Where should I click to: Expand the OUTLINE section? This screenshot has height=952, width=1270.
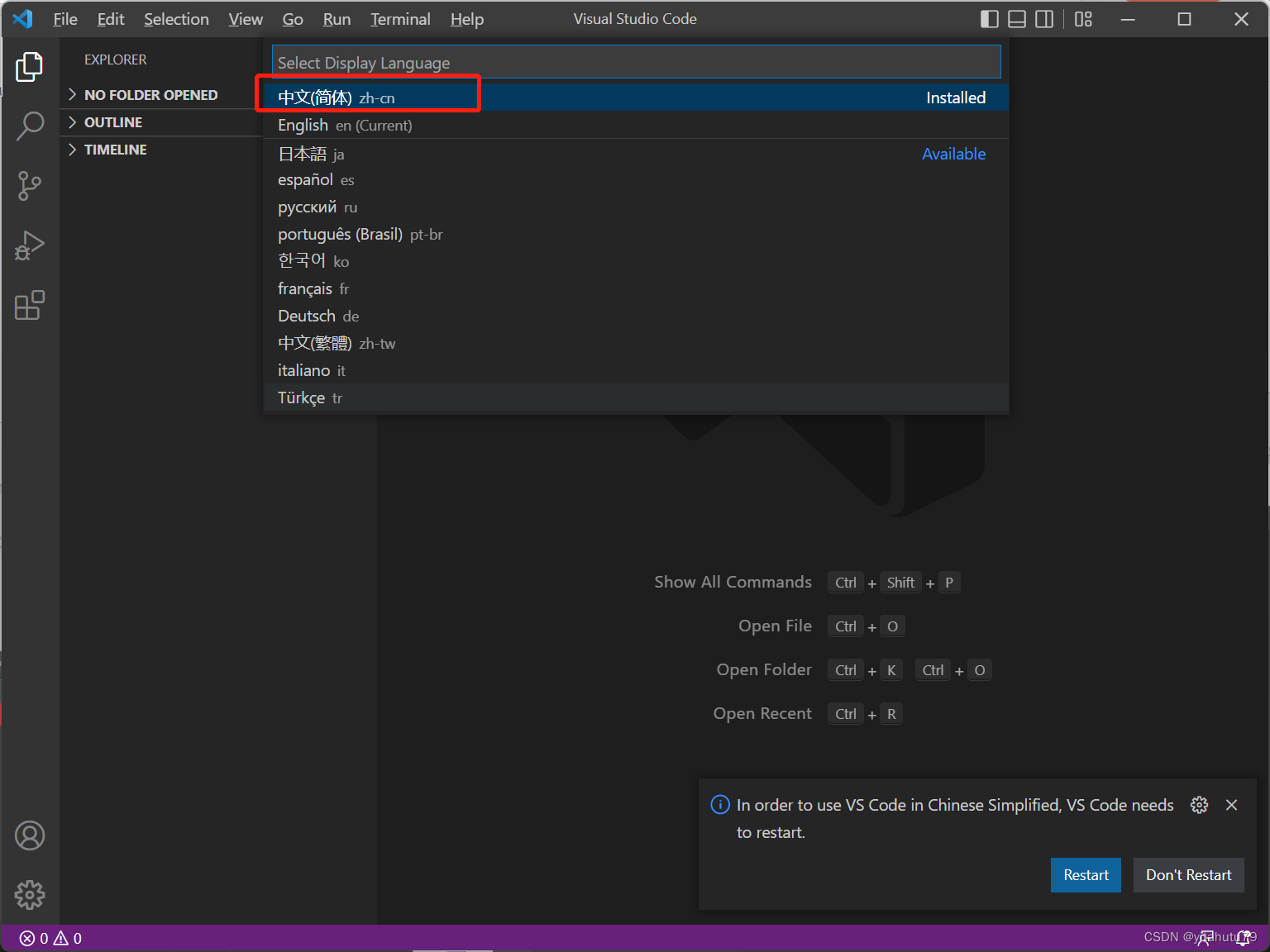pyautogui.click(x=113, y=122)
